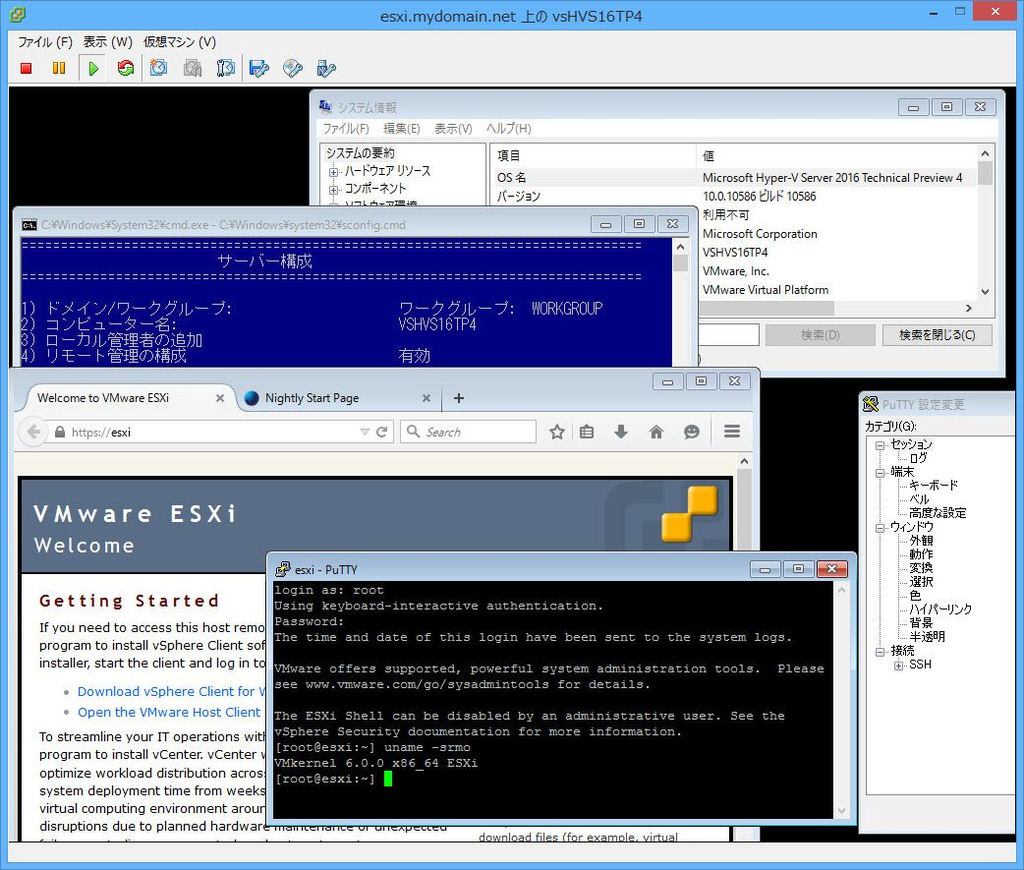This screenshot has width=1024, height=870.
Task: Select キーボード in the PuTTY category tree
Action: [x=933, y=485]
